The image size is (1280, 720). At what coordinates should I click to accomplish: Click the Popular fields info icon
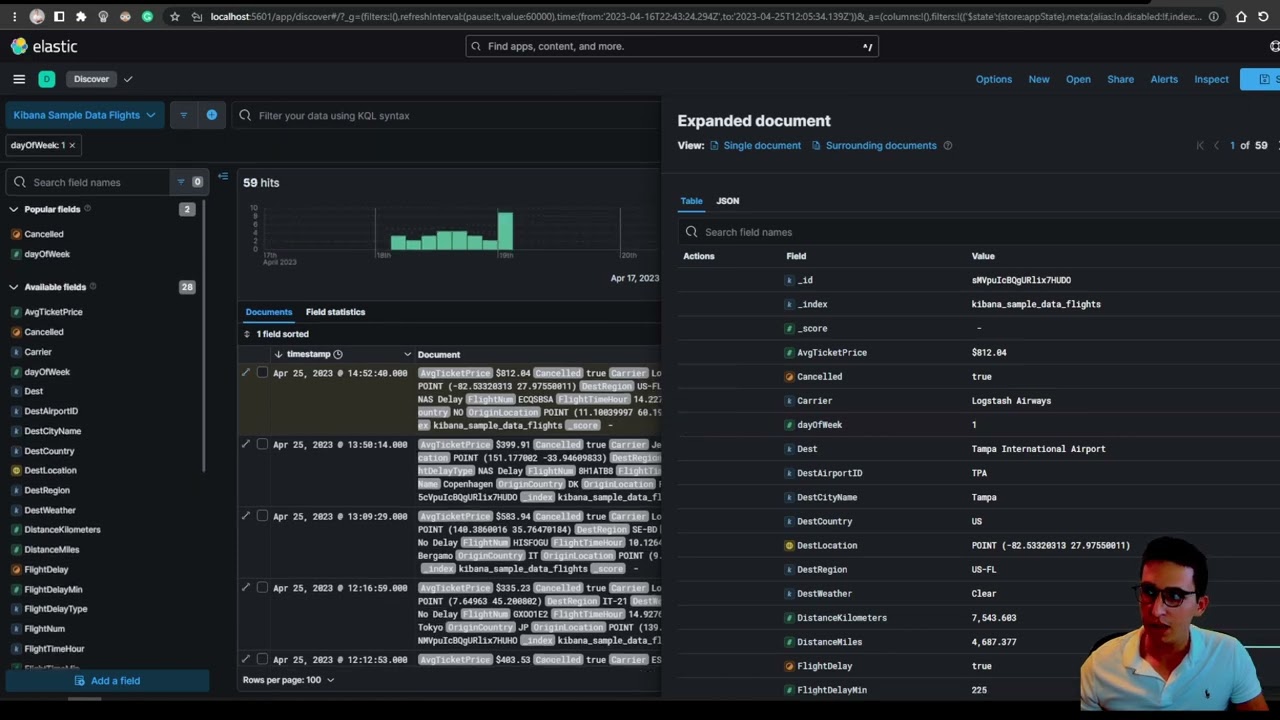click(x=88, y=209)
